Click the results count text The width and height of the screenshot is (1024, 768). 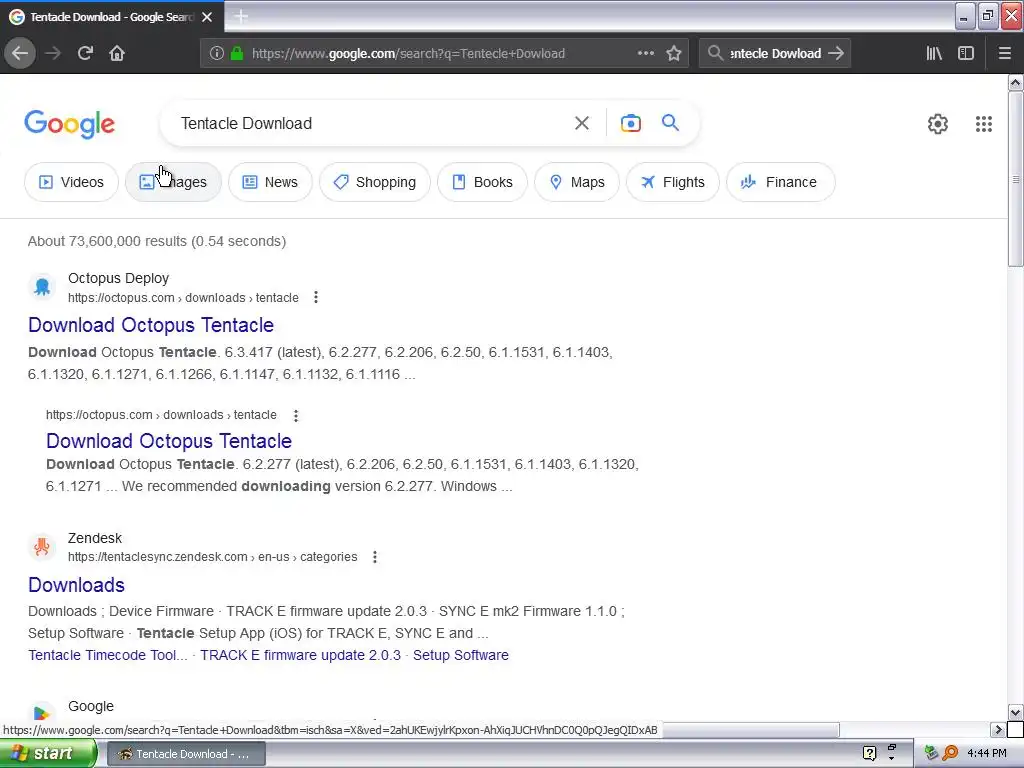(157, 241)
